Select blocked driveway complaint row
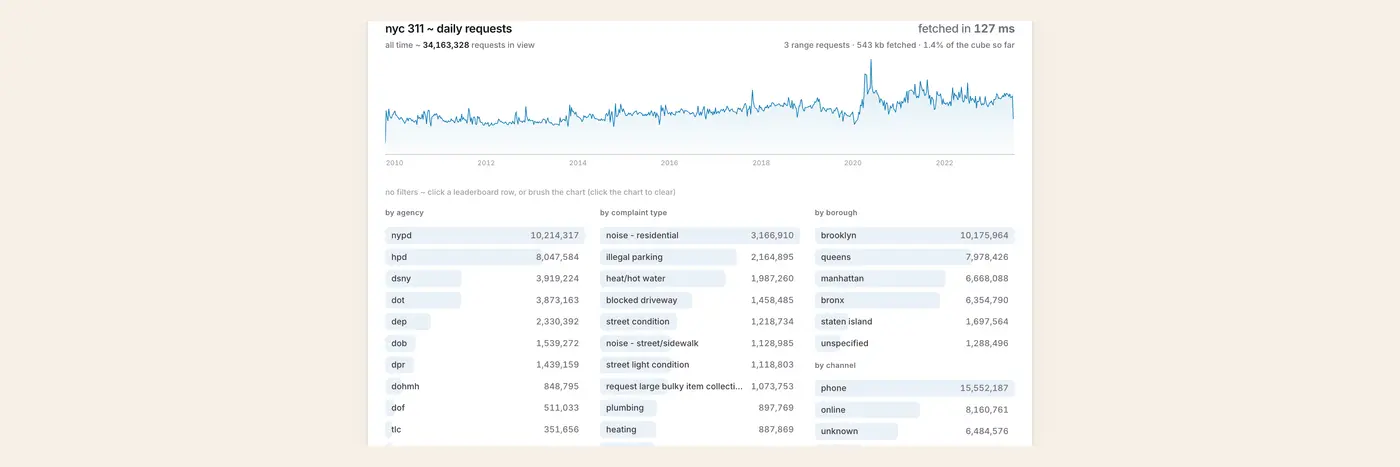This screenshot has width=1400, height=467. click(700, 300)
